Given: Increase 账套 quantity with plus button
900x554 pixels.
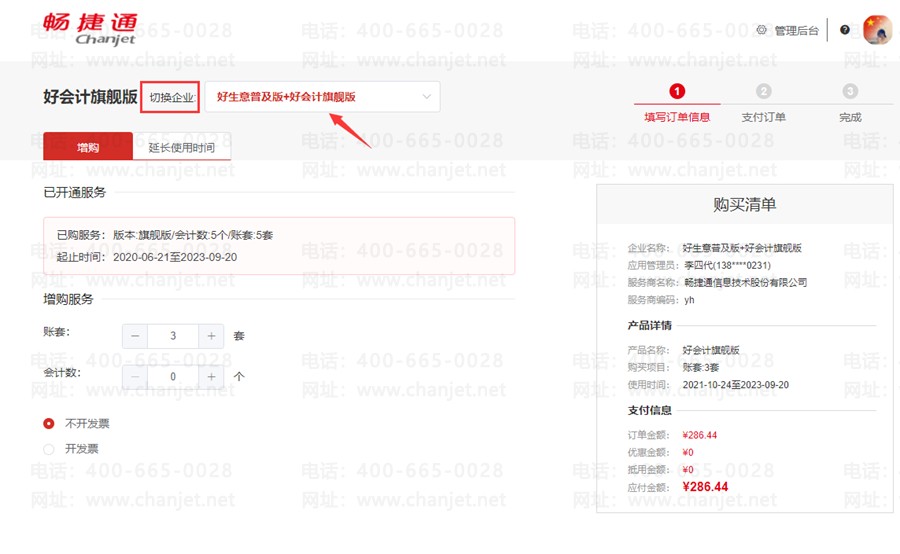Looking at the screenshot, I should point(211,336).
